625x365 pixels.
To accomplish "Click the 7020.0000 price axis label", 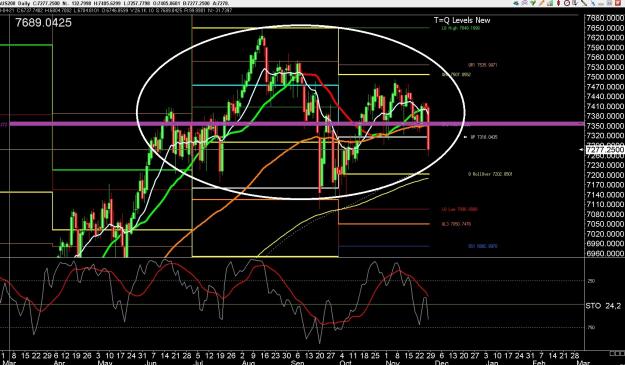I will (x=605, y=234).
